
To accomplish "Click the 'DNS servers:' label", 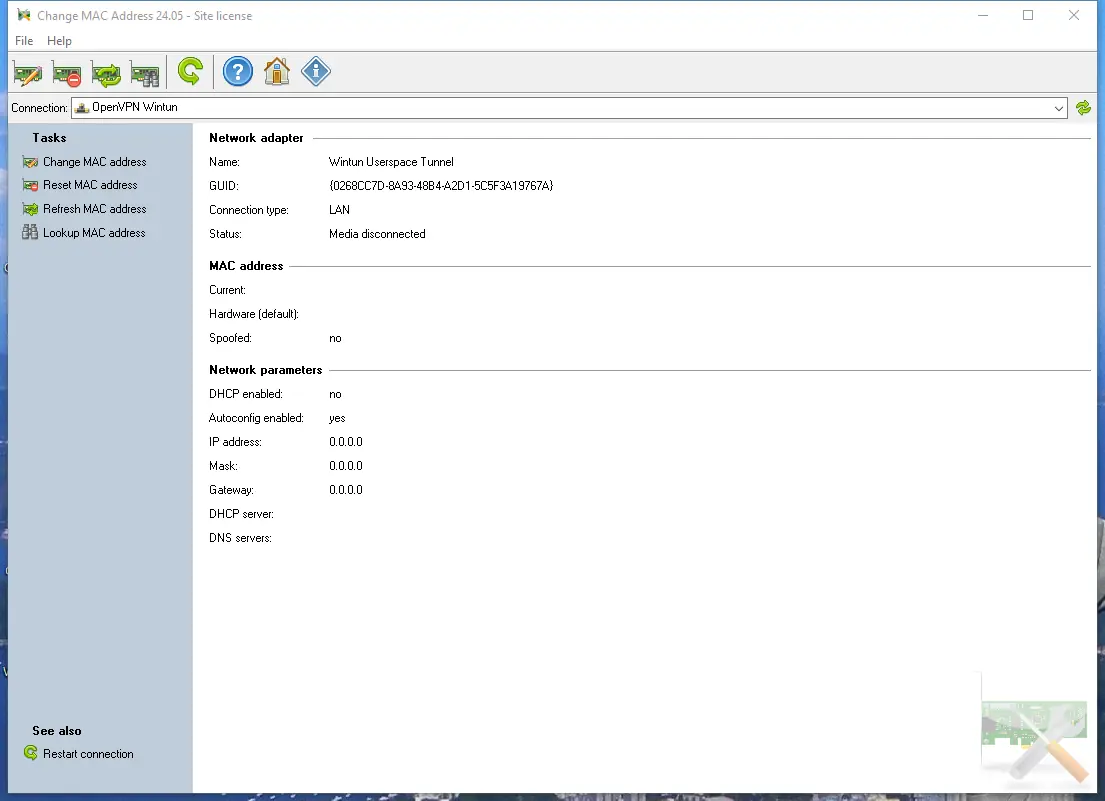I will pyautogui.click(x=240, y=538).
